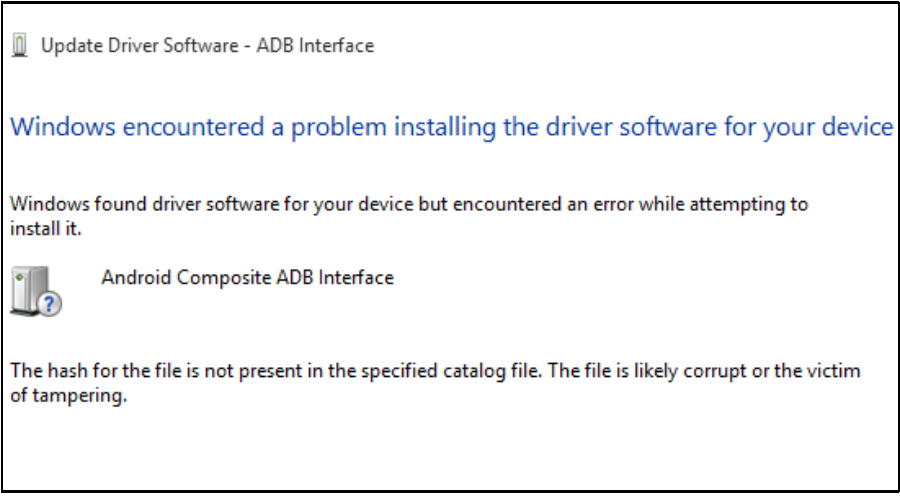Viewport: 900px width, 500px height.
Task: Click the "install it." text line
Action: point(44,229)
